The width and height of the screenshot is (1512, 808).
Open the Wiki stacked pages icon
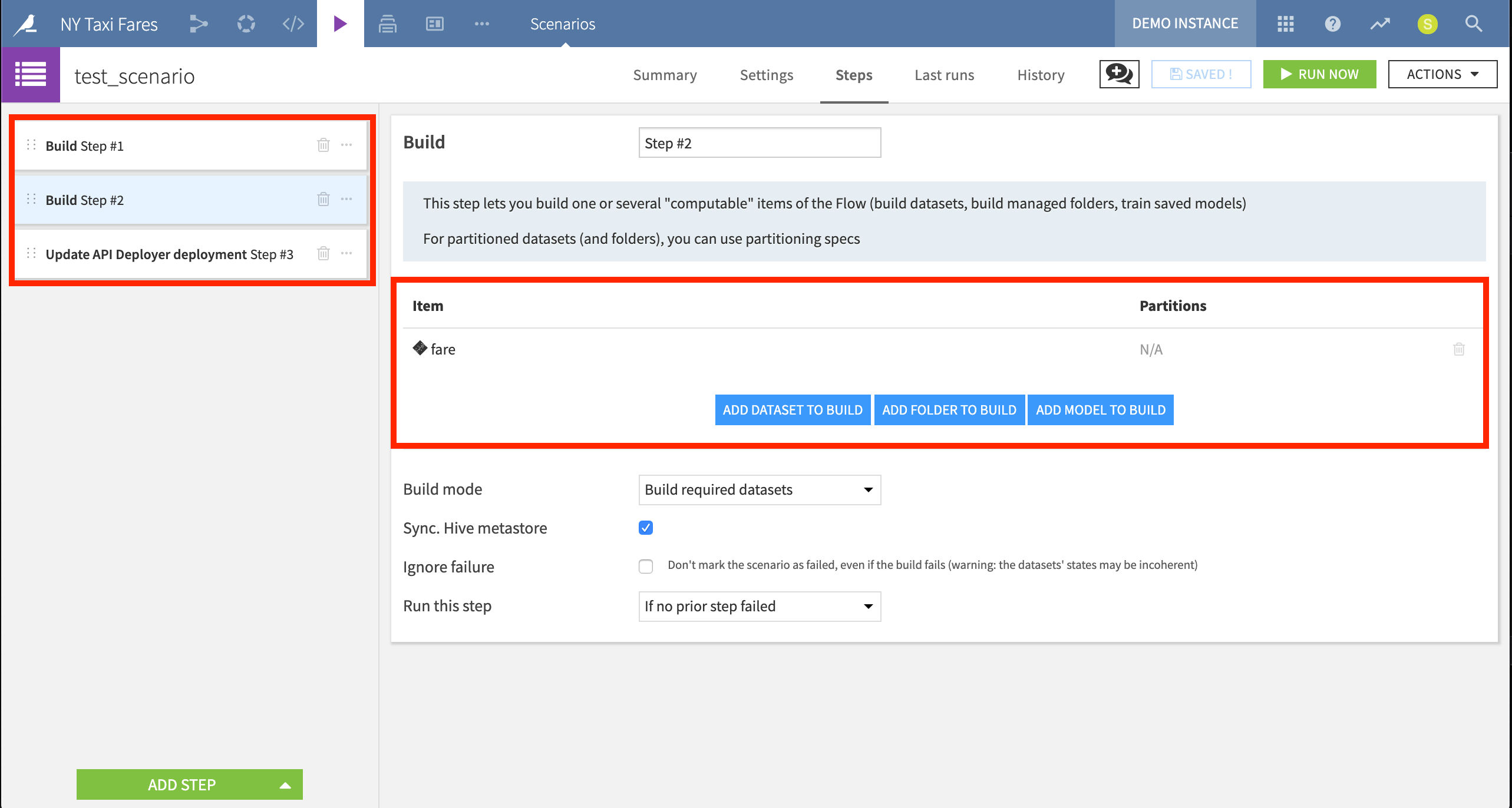pos(387,24)
